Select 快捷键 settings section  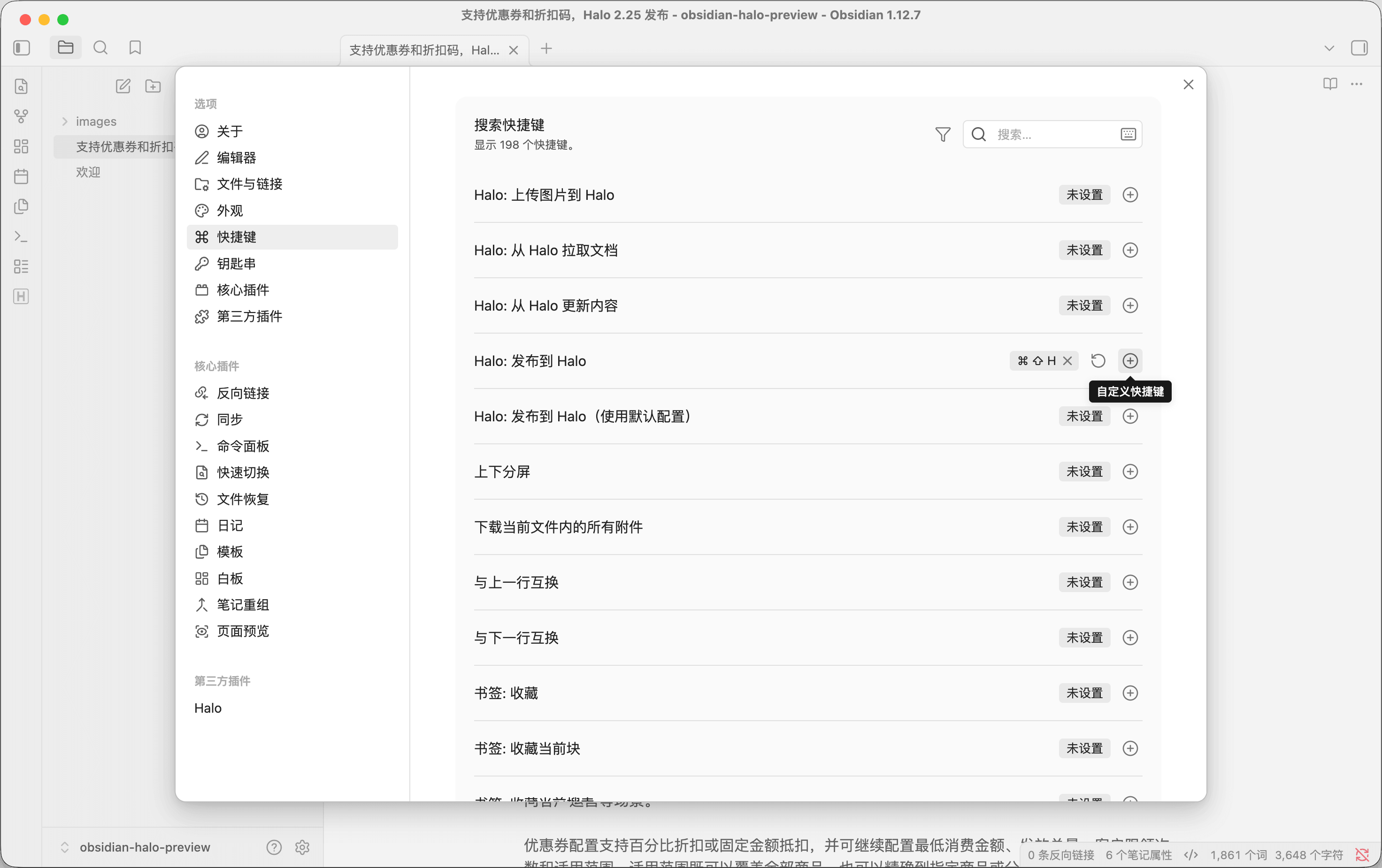[292, 237]
